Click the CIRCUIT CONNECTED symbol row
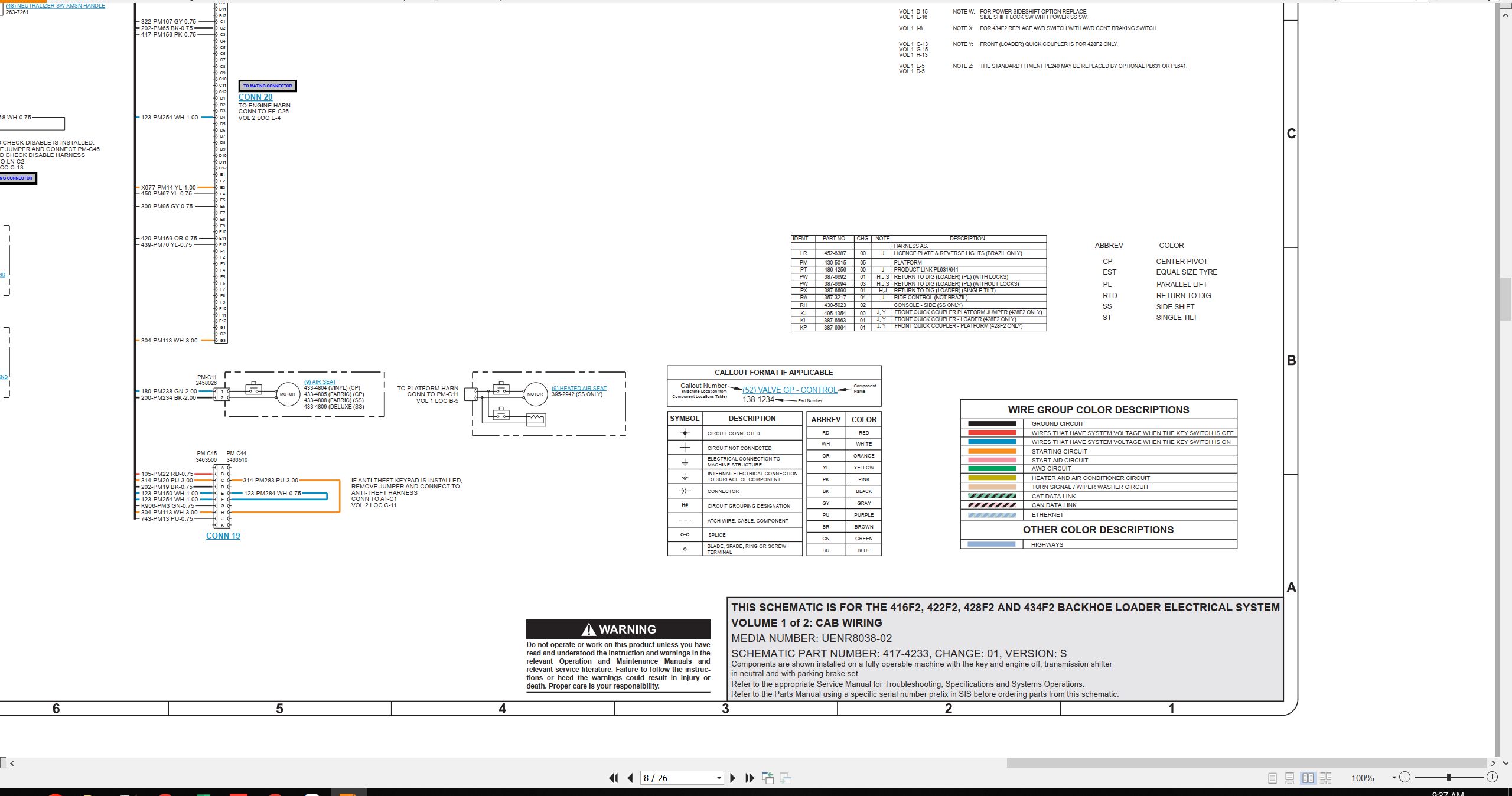 coord(735,433)
